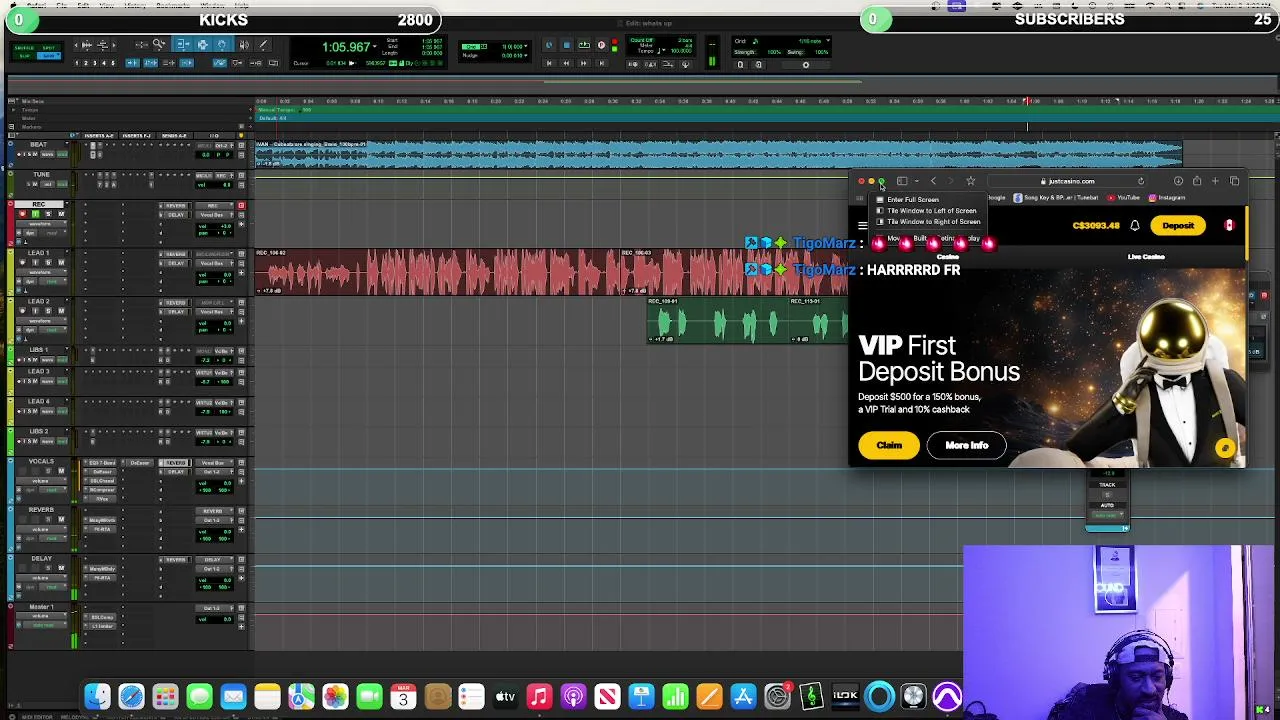Open Messages from the dock
Viewport: 1280px width, 720px height.
(x=199, y=697)
